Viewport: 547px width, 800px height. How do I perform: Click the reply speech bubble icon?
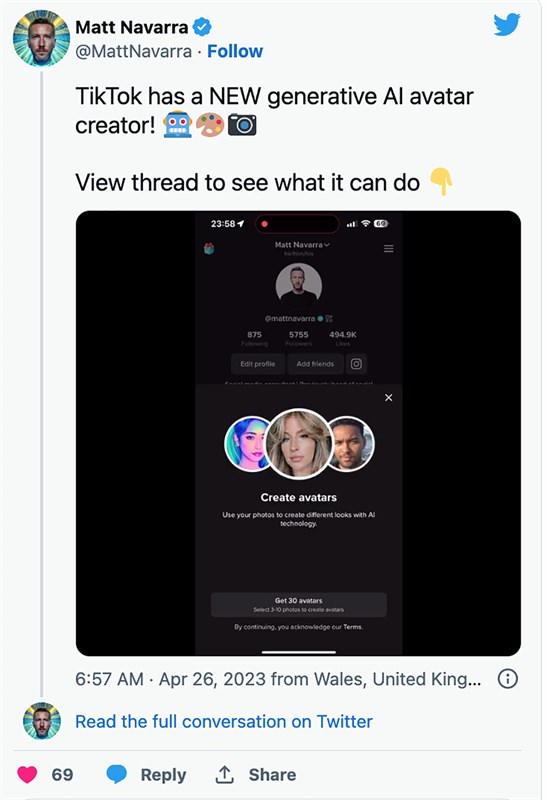tap(117, 774)
